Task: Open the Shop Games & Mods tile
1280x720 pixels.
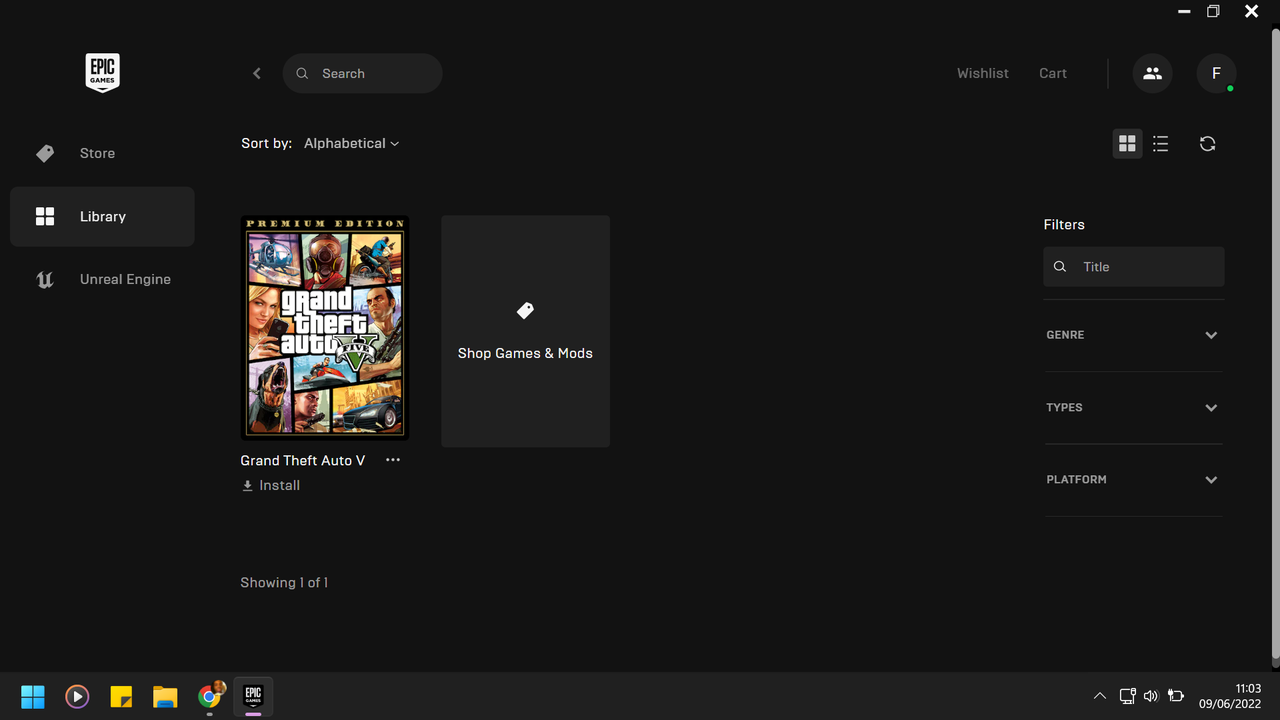Action: (525, 331)
